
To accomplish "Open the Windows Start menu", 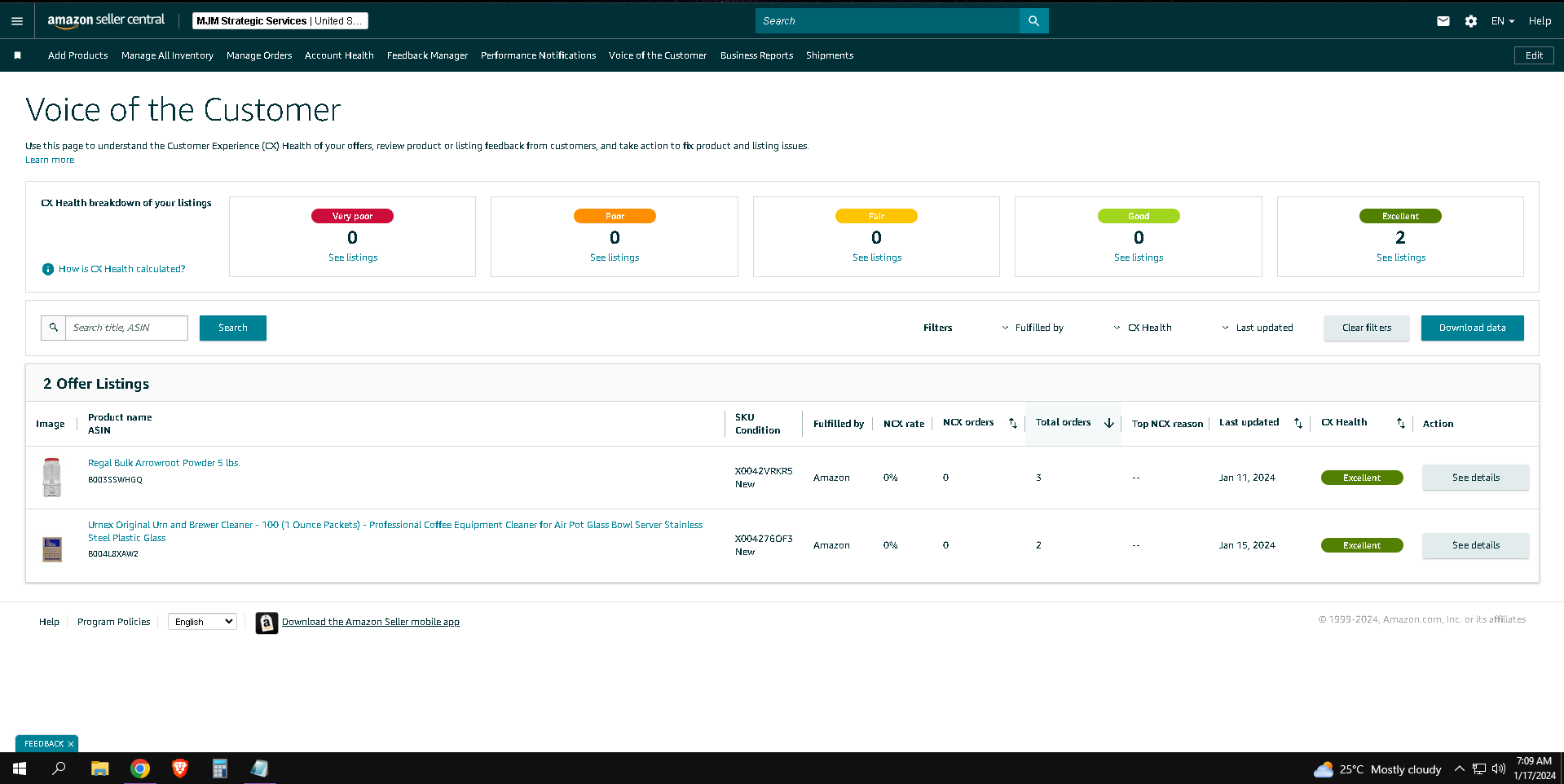I will pos(20,769).
